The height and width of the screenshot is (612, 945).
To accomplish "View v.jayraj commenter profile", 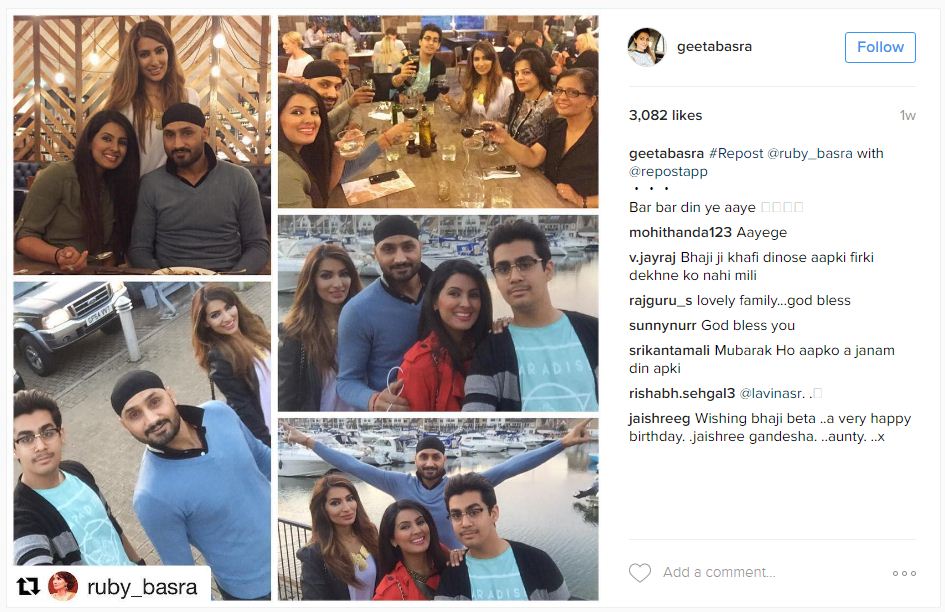I will (x=652, y=257).
